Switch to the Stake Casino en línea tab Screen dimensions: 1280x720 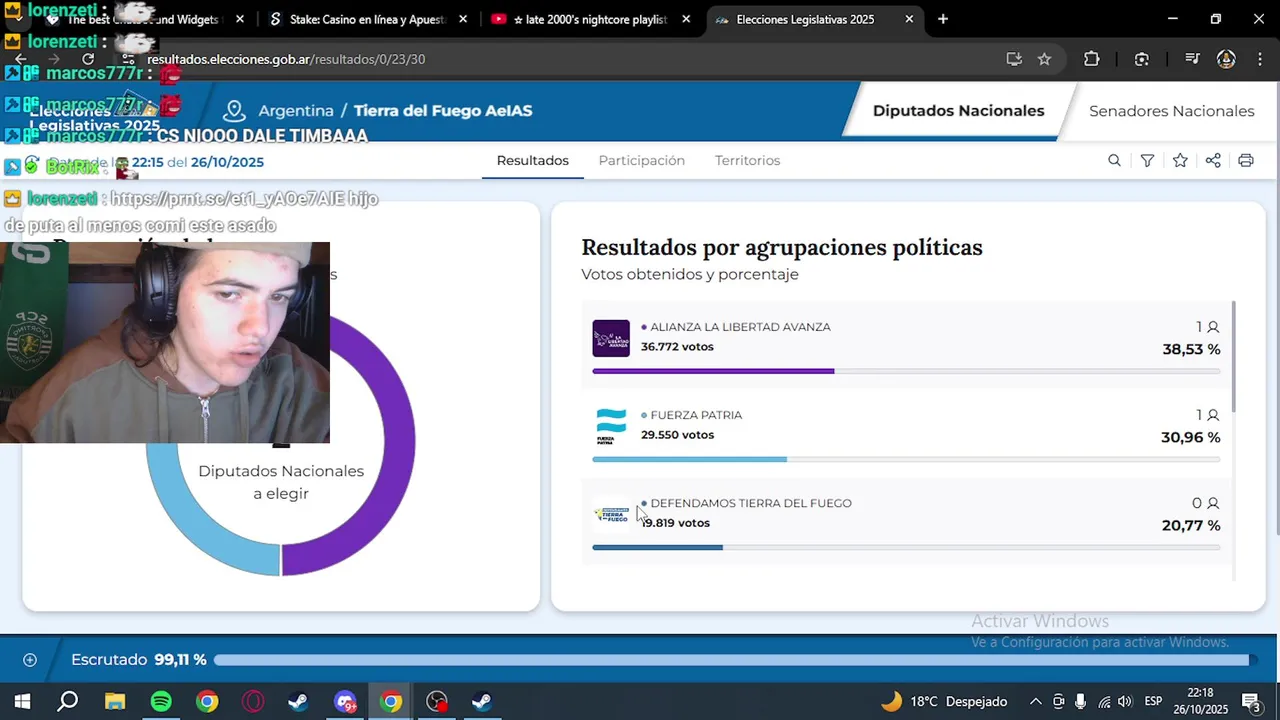[367, 19]
